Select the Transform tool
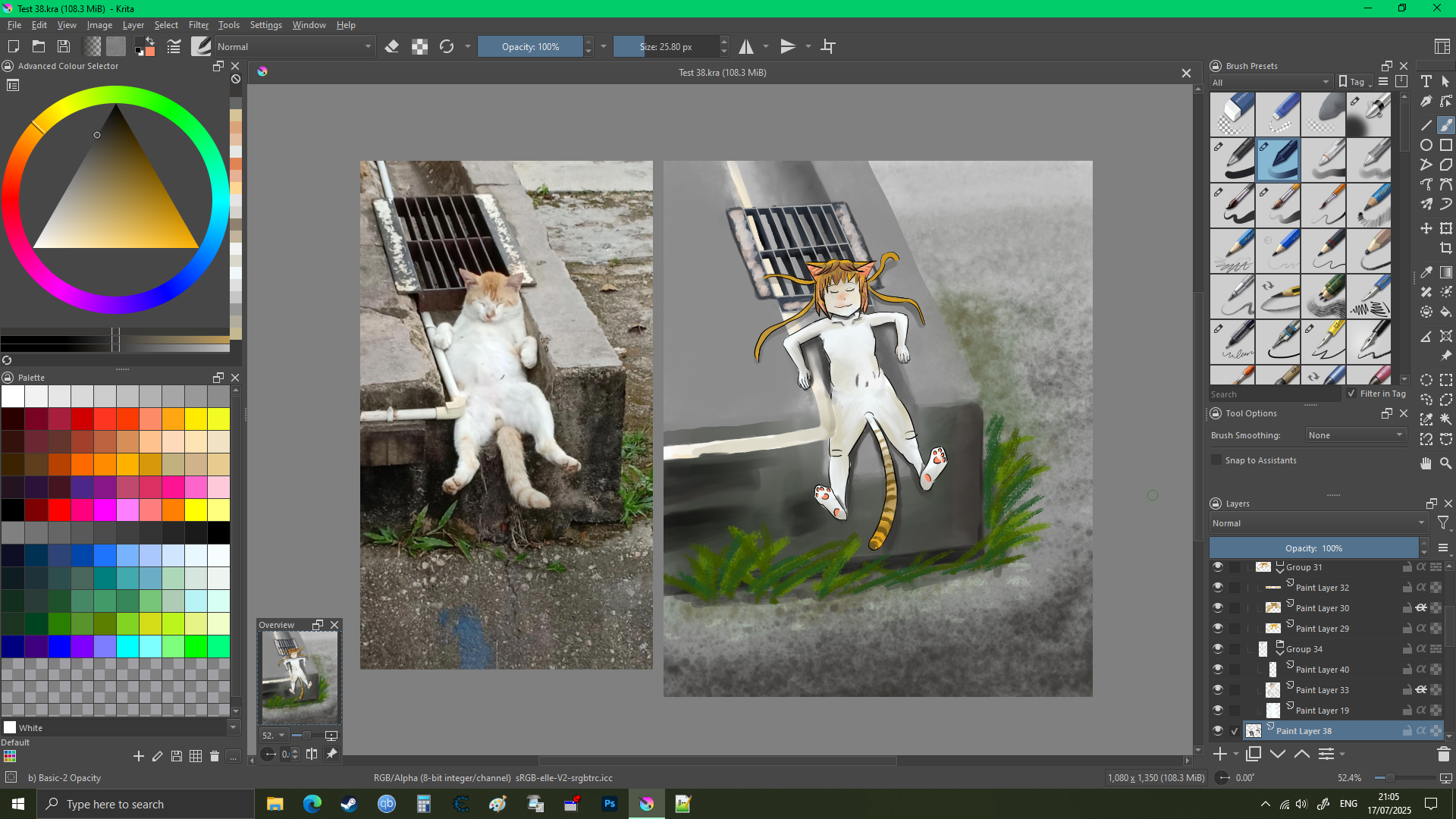The width and height of the screenshot is (1456, 819). pos(1446,228)
